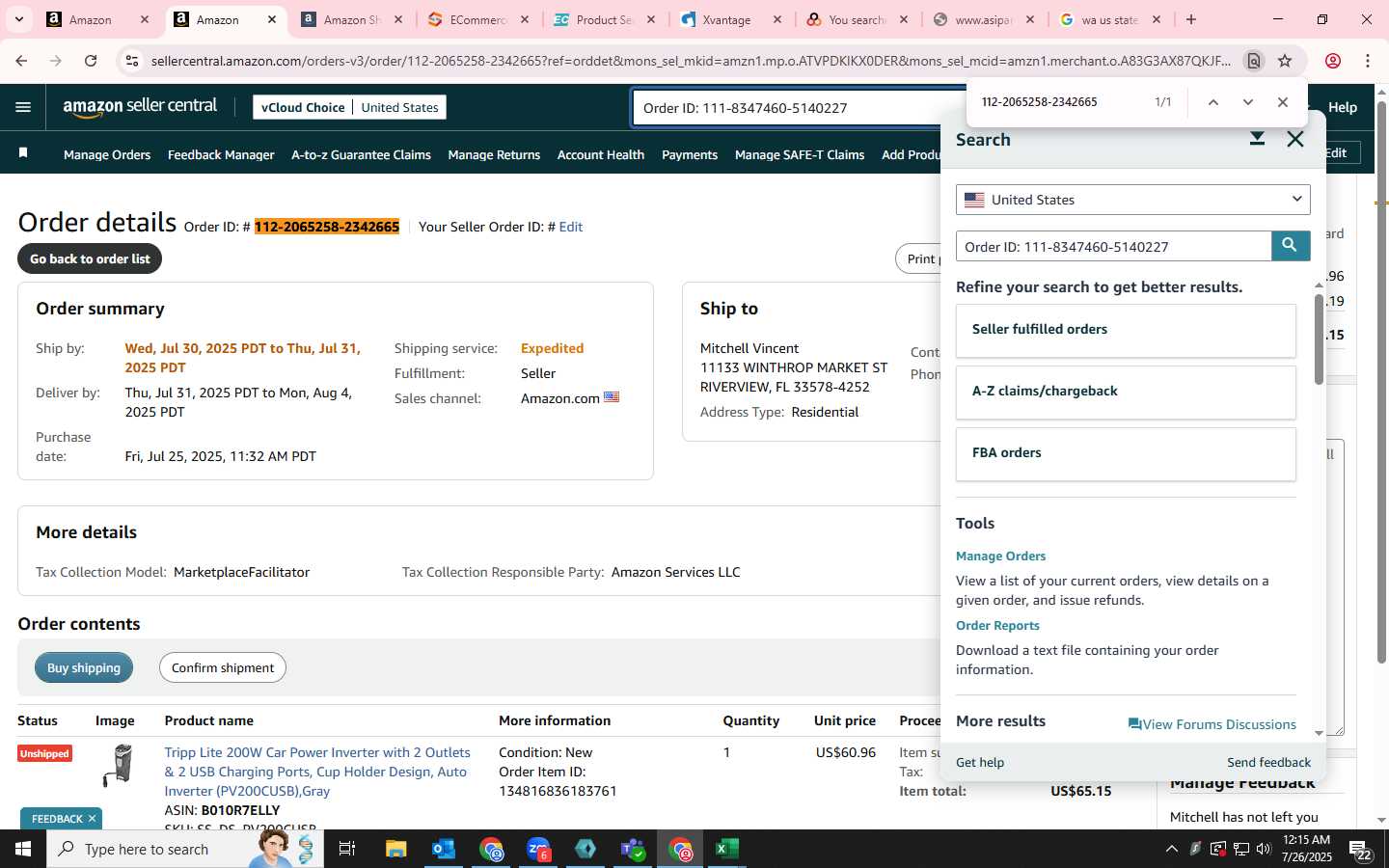The width and height of the screenshot is (1389, 868).
Task: Click the inverter product thumbnail image
Action: pos(119,766)
